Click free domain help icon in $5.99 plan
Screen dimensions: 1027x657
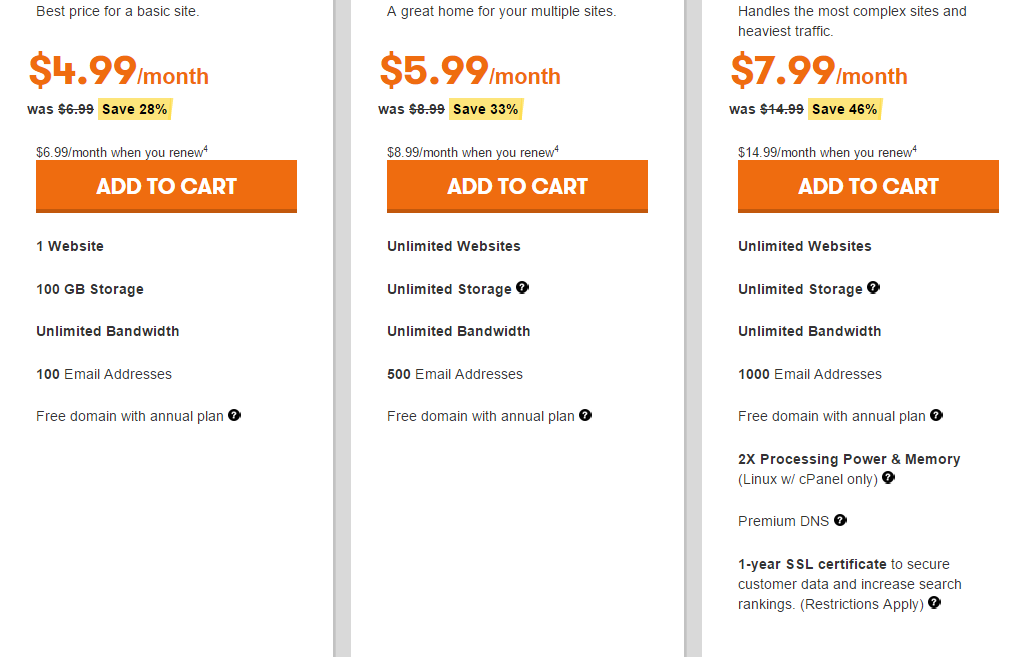click(x=585, y=415)
